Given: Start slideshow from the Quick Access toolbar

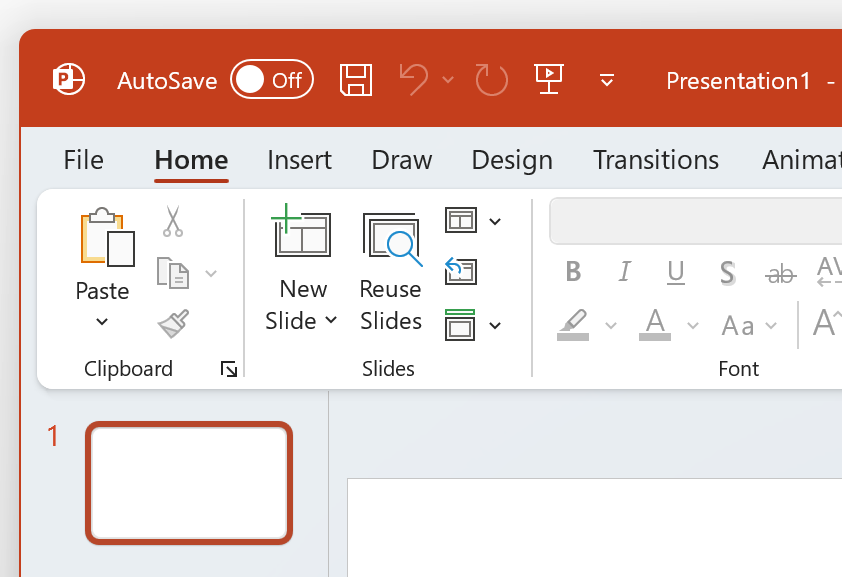Looking at the screenshot, I should (549, 79).
